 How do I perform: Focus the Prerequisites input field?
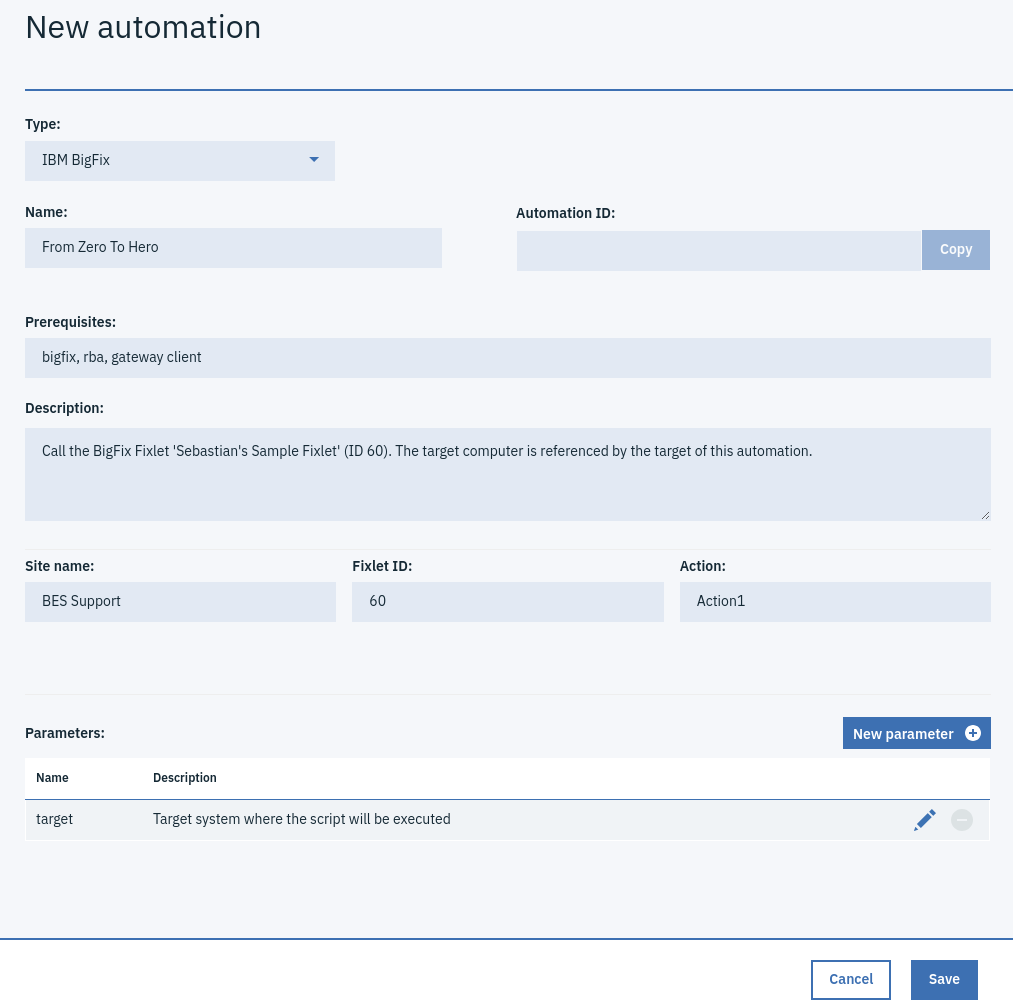click(x=508, y=358)
